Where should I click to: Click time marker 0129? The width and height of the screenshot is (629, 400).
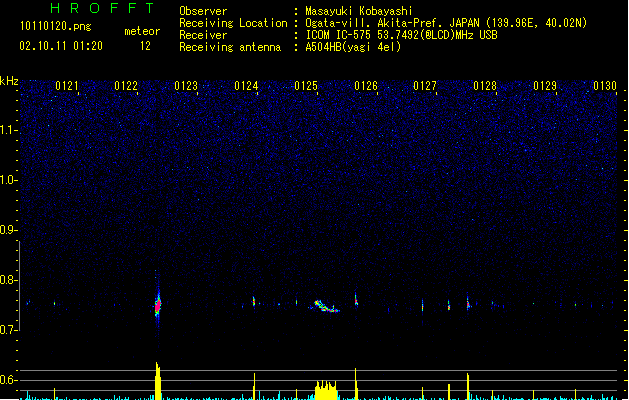[x=545, y=86]
